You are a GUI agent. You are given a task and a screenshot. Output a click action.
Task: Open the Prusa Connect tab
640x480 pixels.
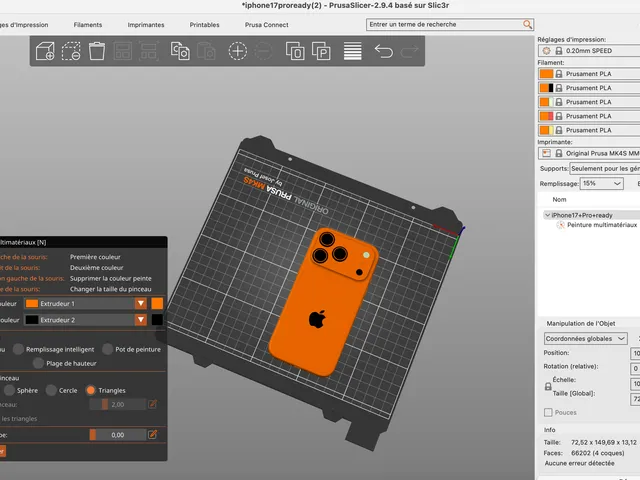(x=267, y=25)
